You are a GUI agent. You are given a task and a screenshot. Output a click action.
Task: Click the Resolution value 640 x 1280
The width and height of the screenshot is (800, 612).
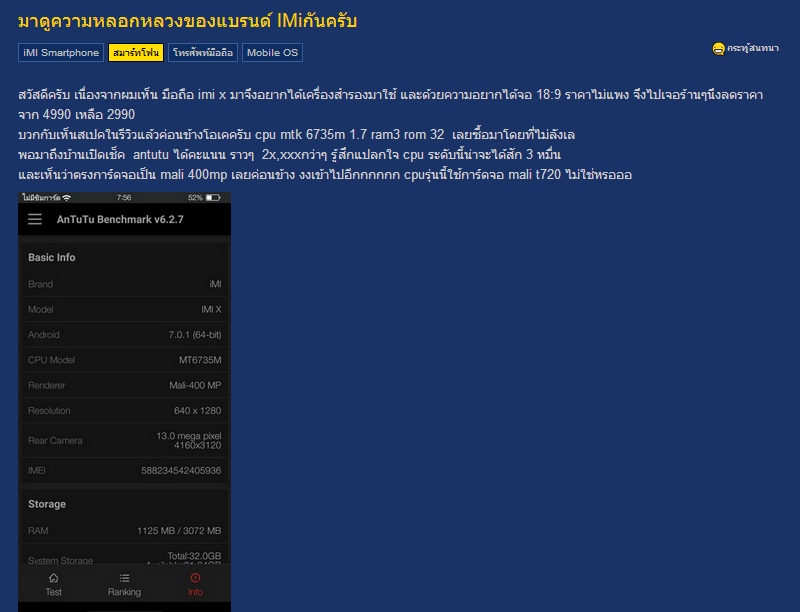click(197, 411)
